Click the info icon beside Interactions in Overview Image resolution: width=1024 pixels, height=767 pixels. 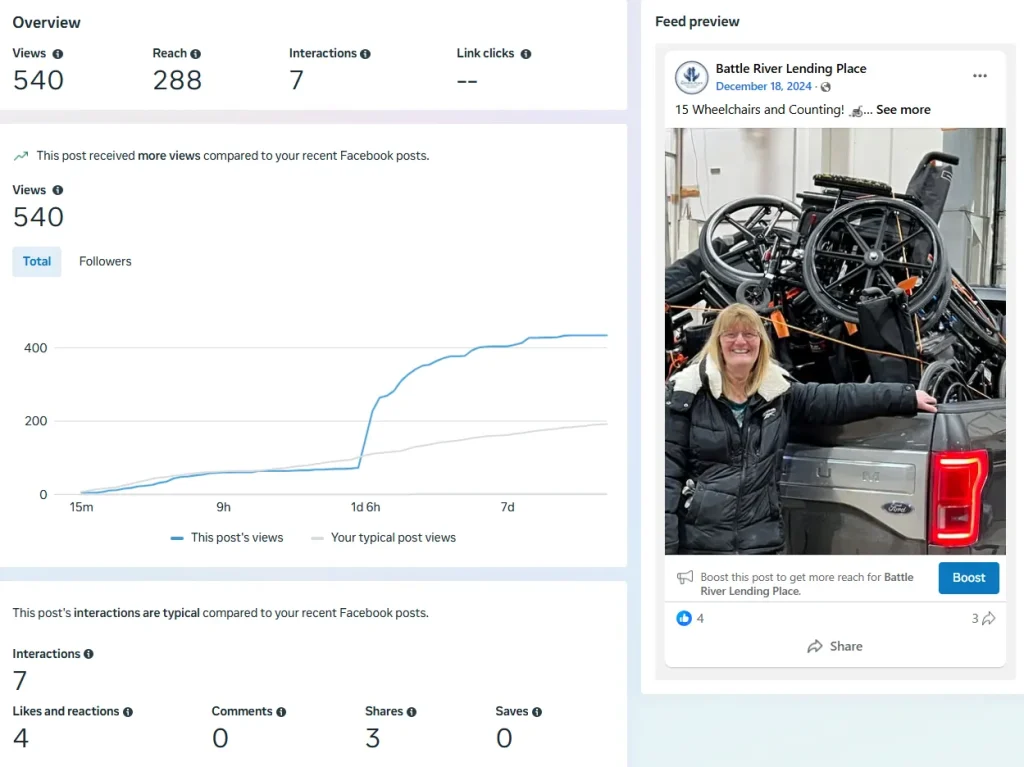pos(366,54)
